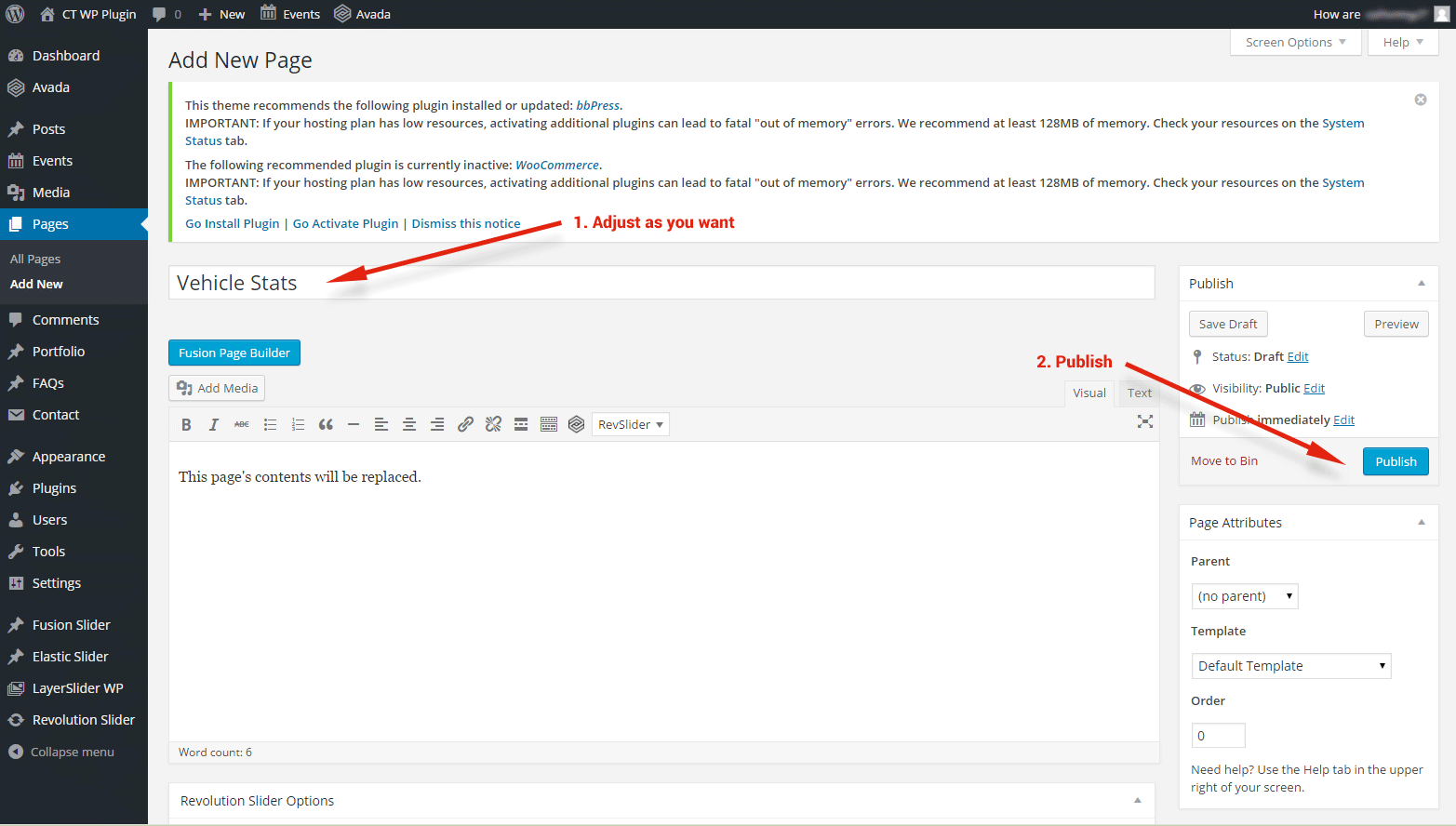
Task: Open Comments in the sidebar menu
Action: [65, 320]
